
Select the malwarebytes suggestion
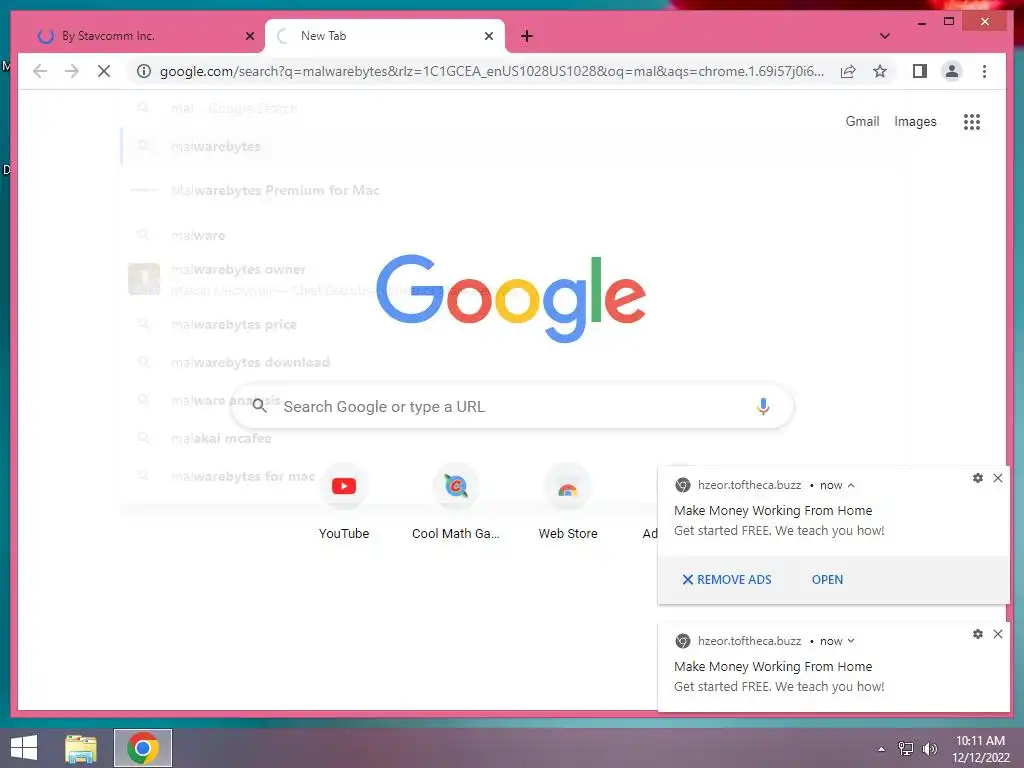[x=513, y=146]
